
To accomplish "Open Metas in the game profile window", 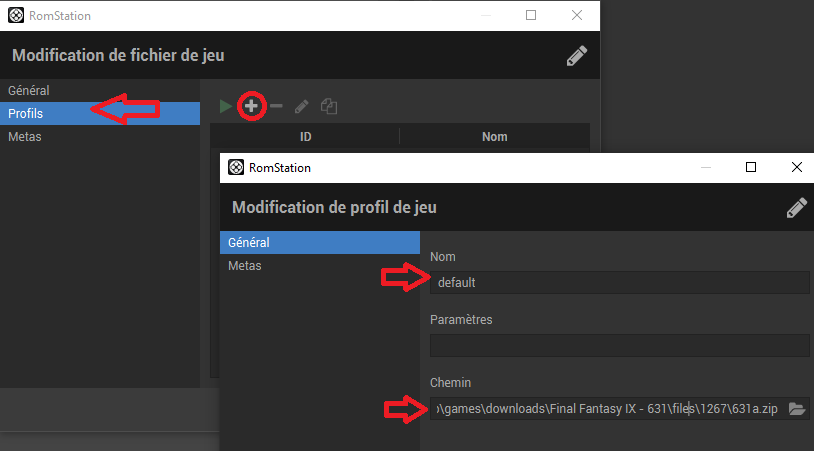I will (x=245, y=266).
